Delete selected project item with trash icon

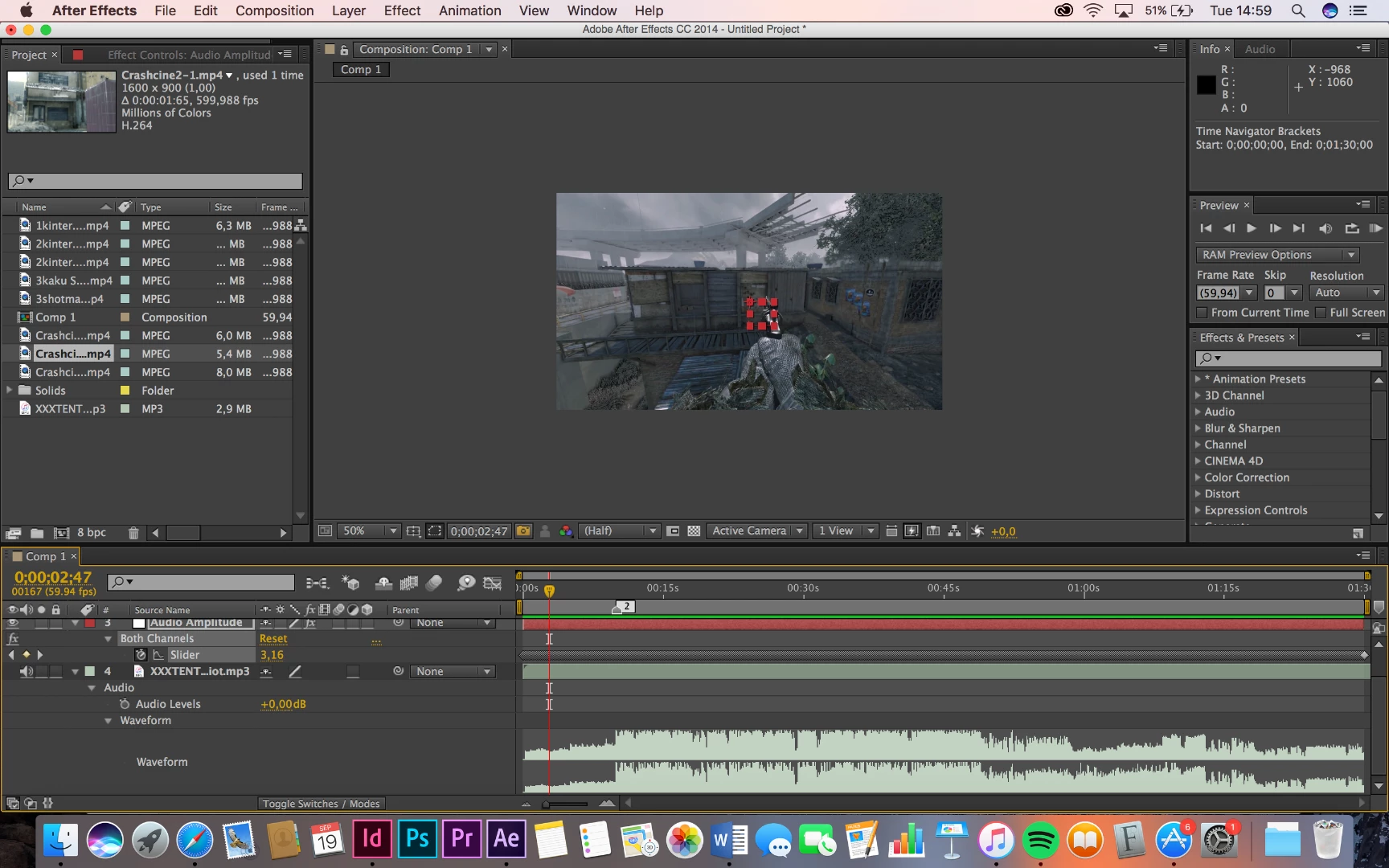[x=133, y=533]
